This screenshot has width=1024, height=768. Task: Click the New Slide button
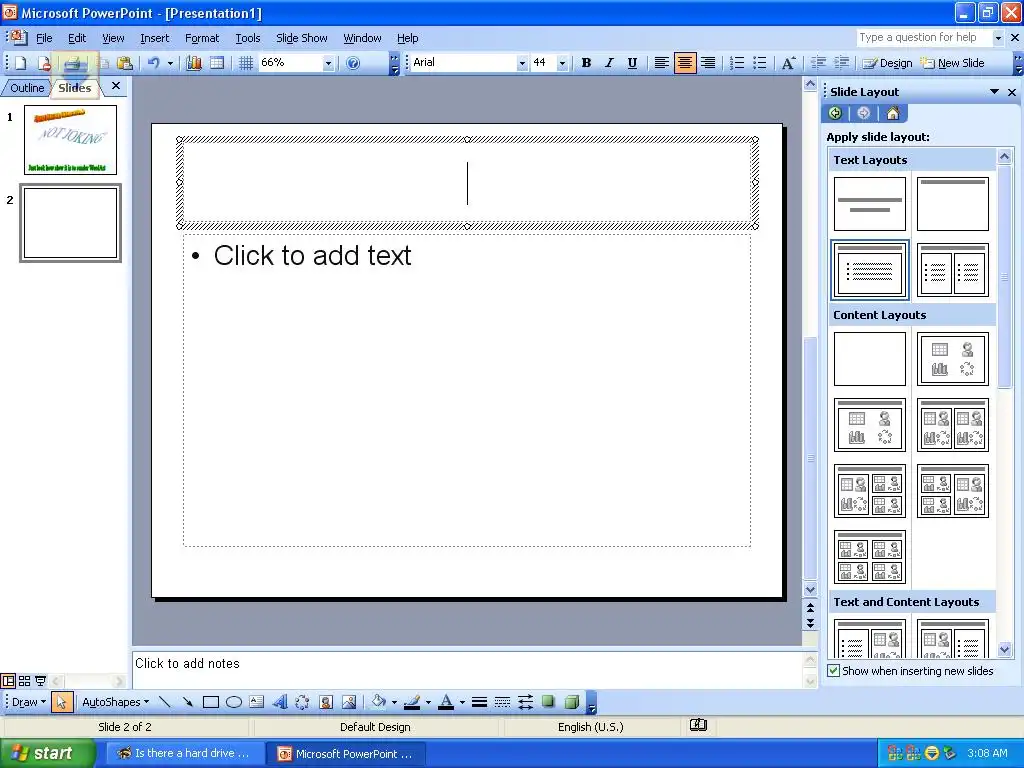(952, 63)
